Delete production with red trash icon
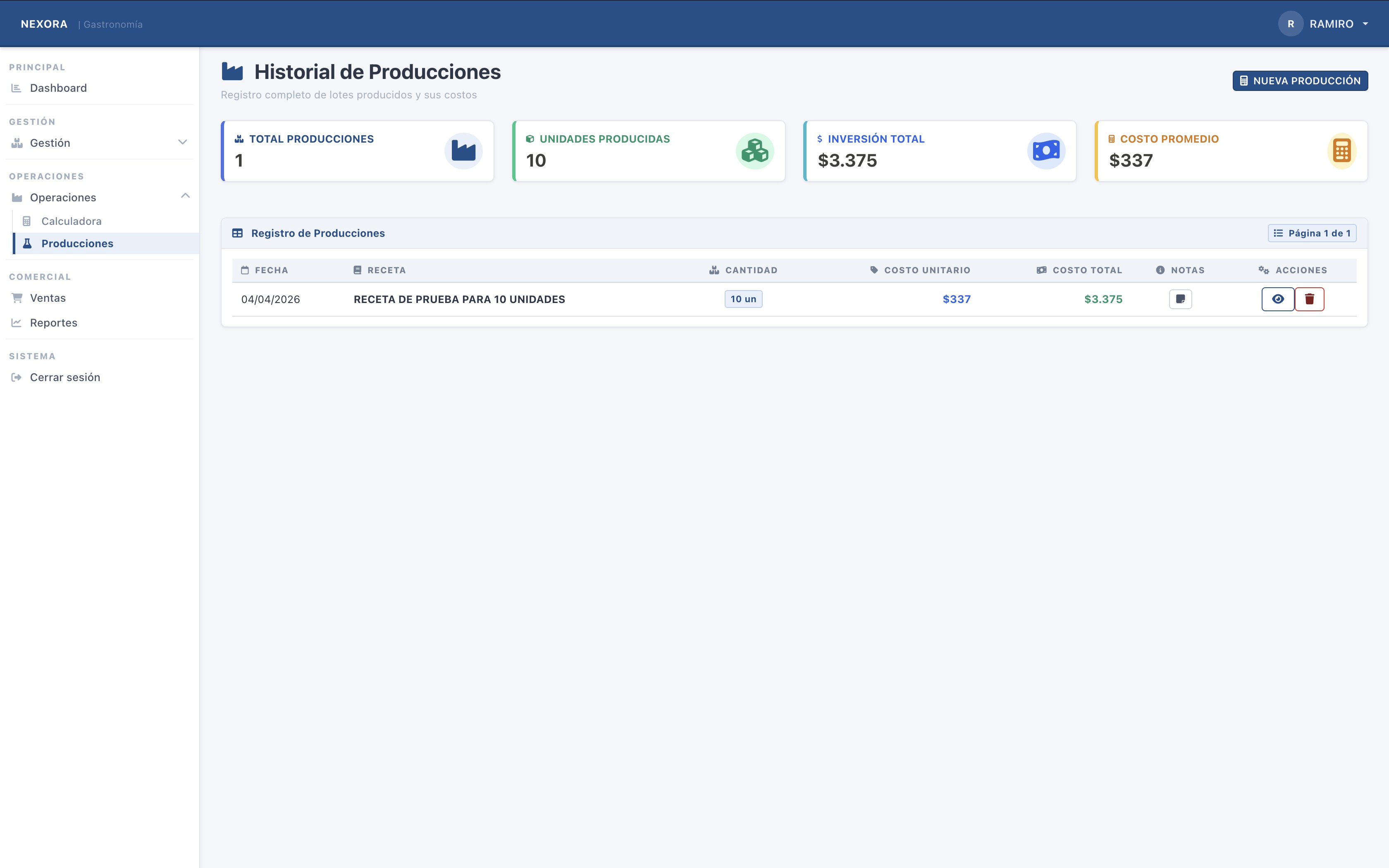The height and width of the screenshot is (868, 1389). 1309,299
